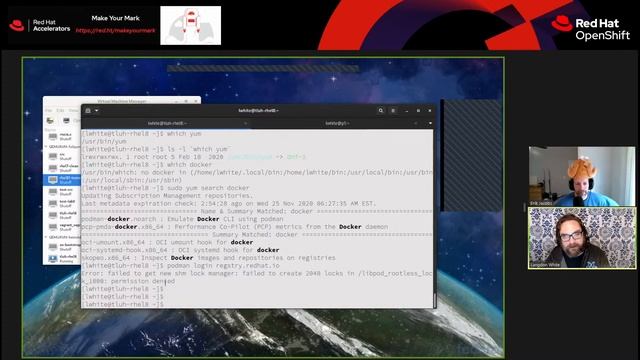Click the skopeo.x86_64 result line
This screenshot has height=360, width=640.
(209, 258)
